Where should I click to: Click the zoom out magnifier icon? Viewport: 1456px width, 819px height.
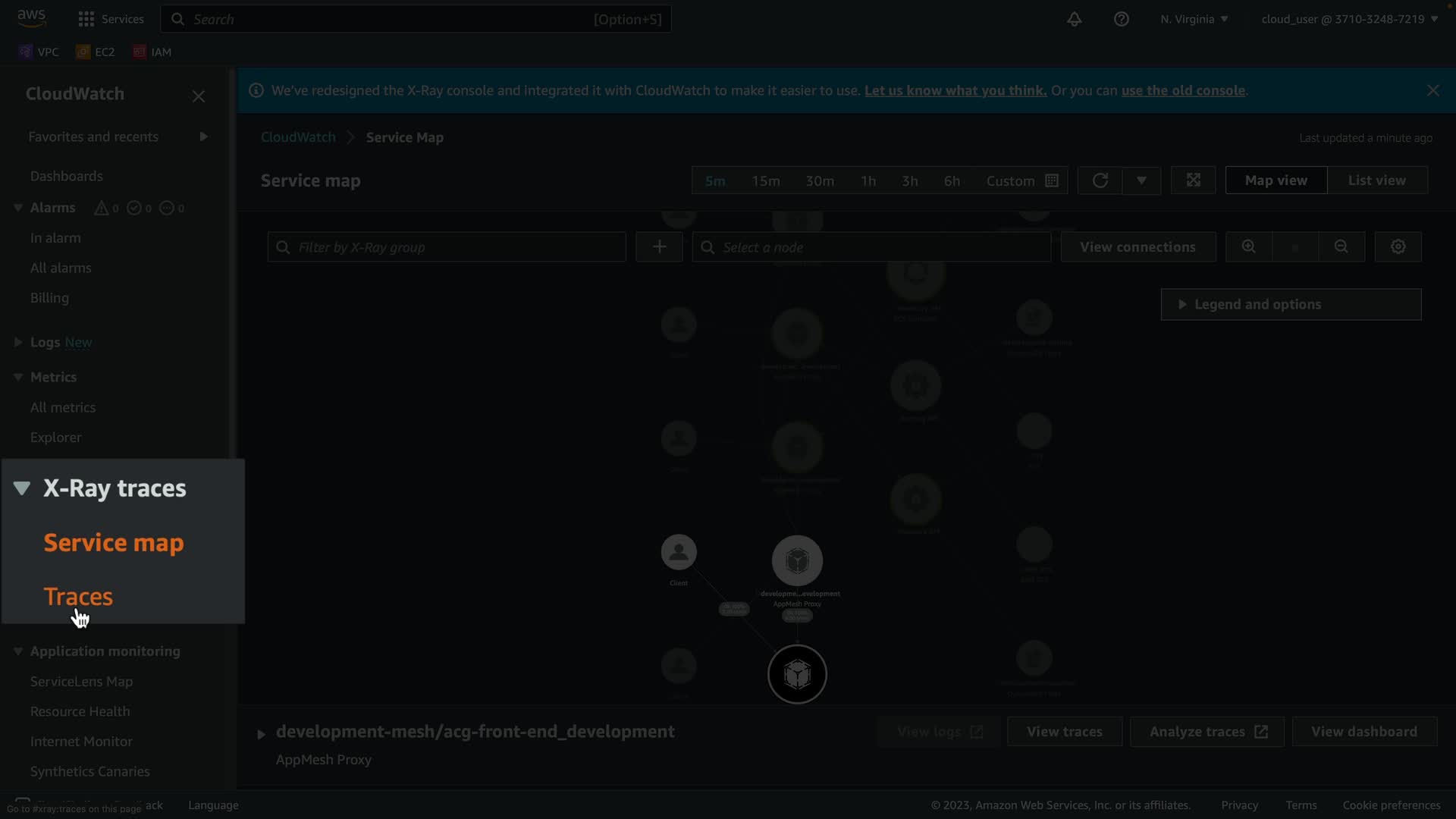1341,247
